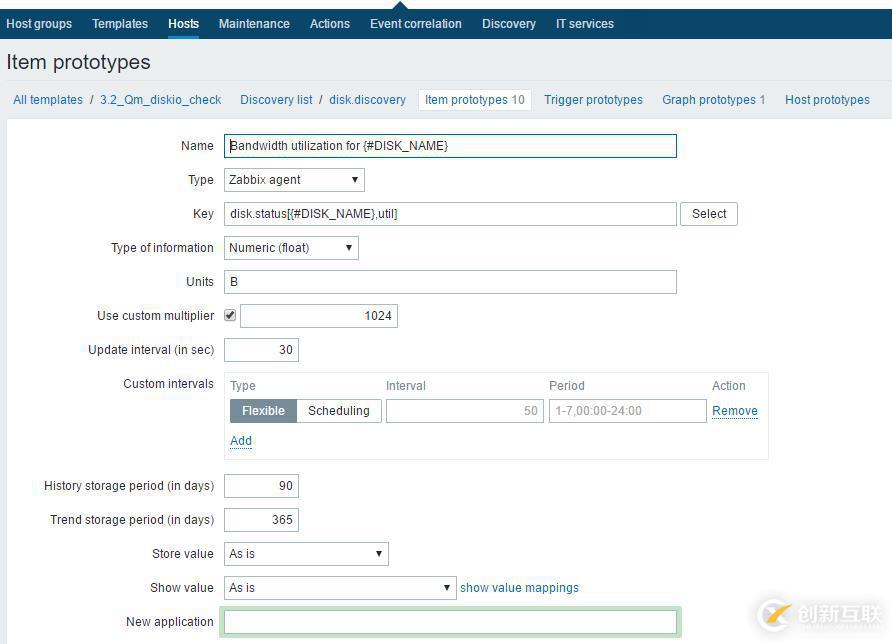Expand the Show value dropdown
This screenshot has height=644, width=892.
click(x=340, y=588)
